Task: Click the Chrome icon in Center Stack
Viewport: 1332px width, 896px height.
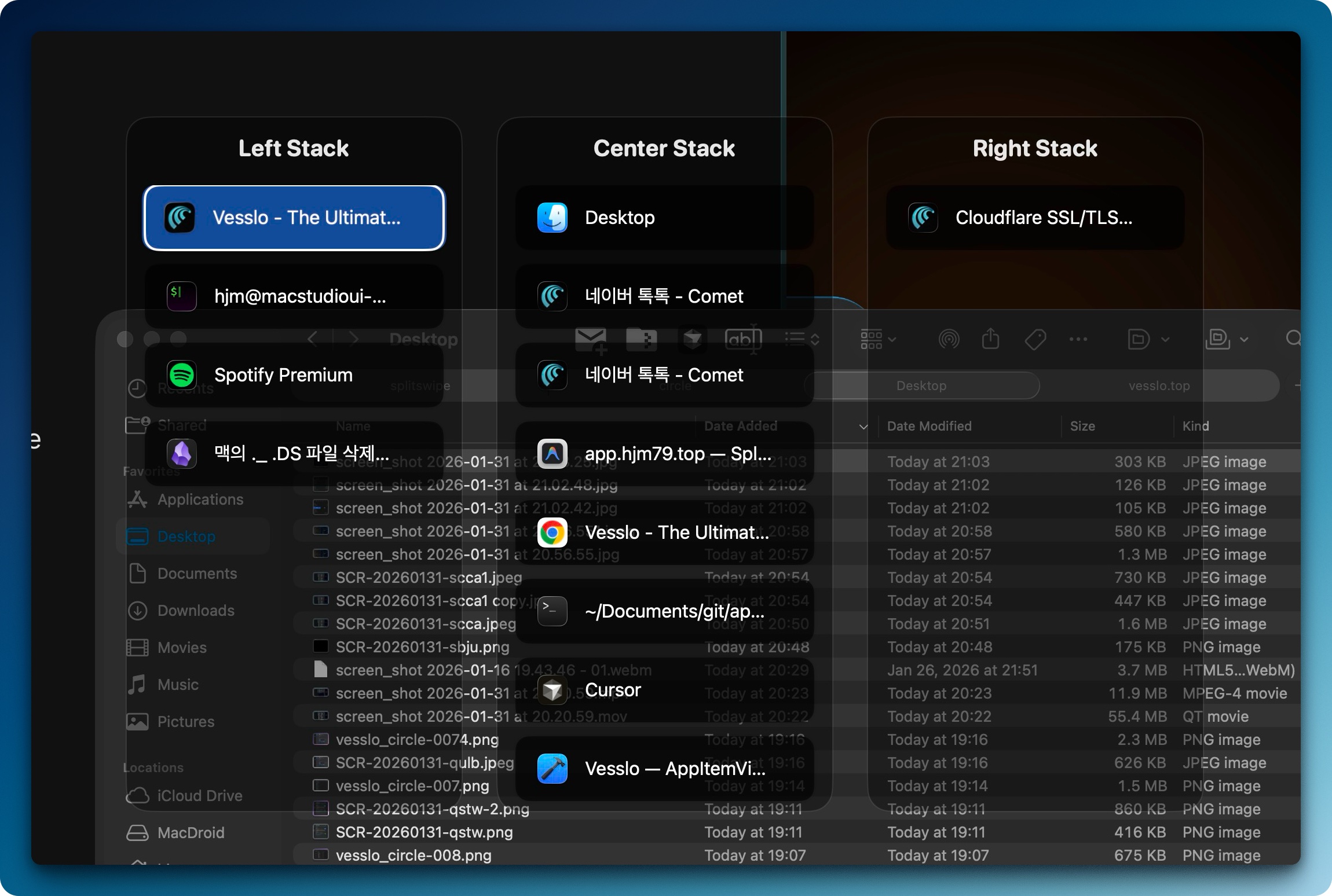Action: tap(552, 533)
